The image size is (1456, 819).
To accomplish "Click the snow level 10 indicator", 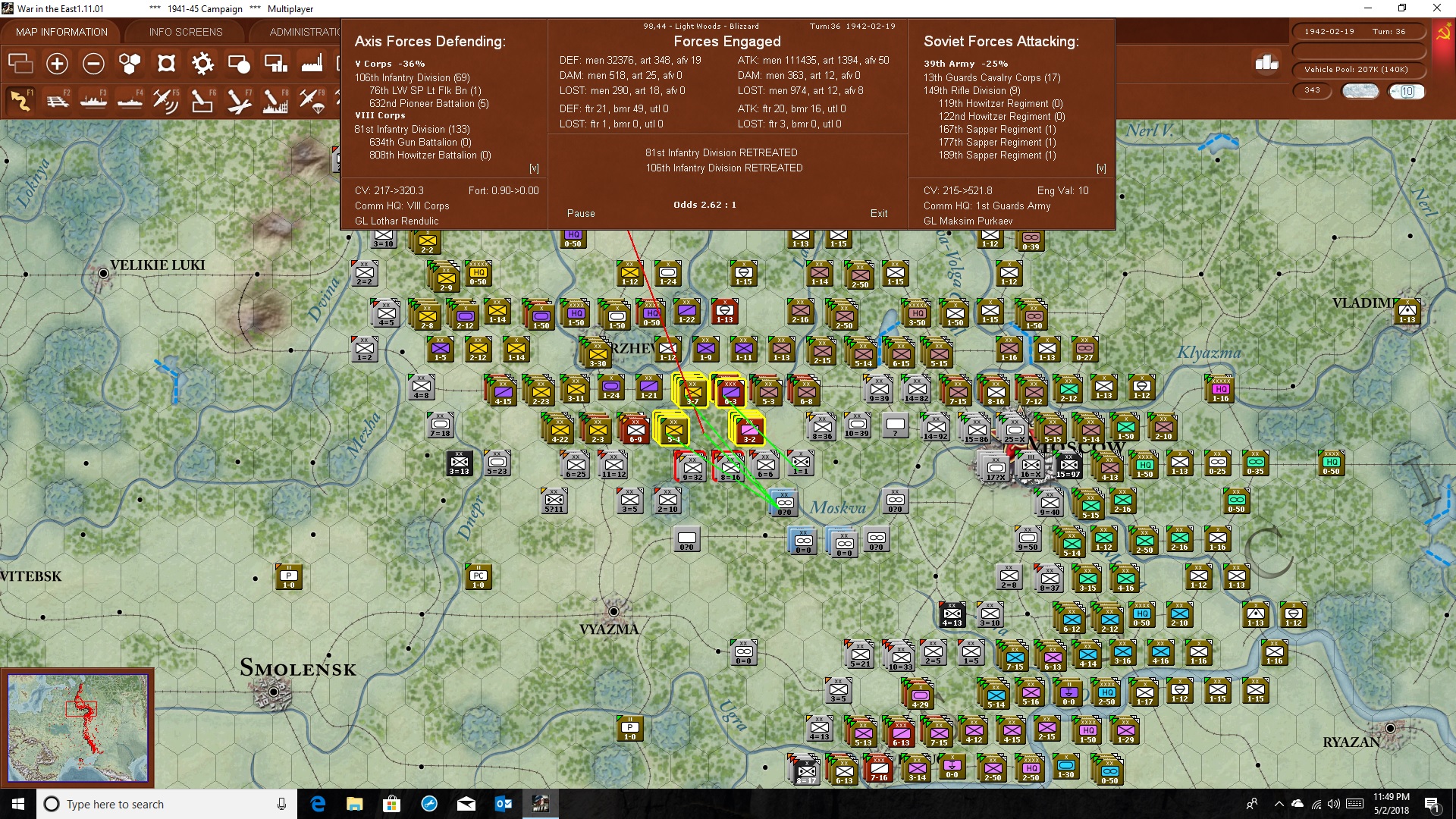I will coord(1407,91).
